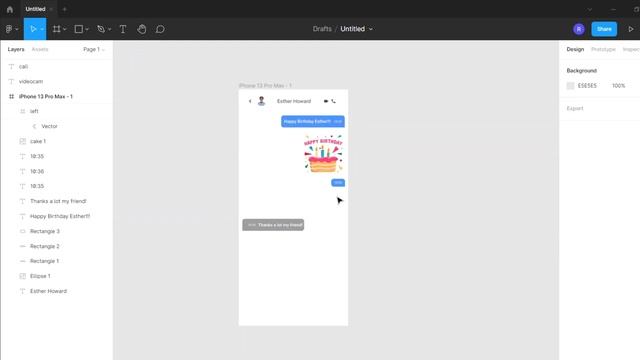Switch to the Design tab
640x360 pixels.
[575, 49]
